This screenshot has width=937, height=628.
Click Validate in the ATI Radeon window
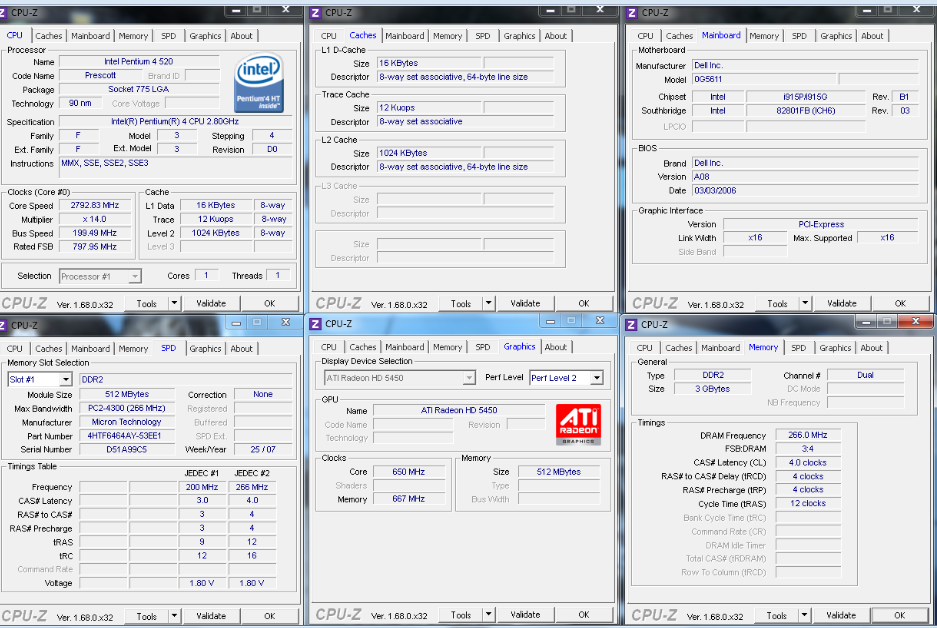click(x=525, y=614)
